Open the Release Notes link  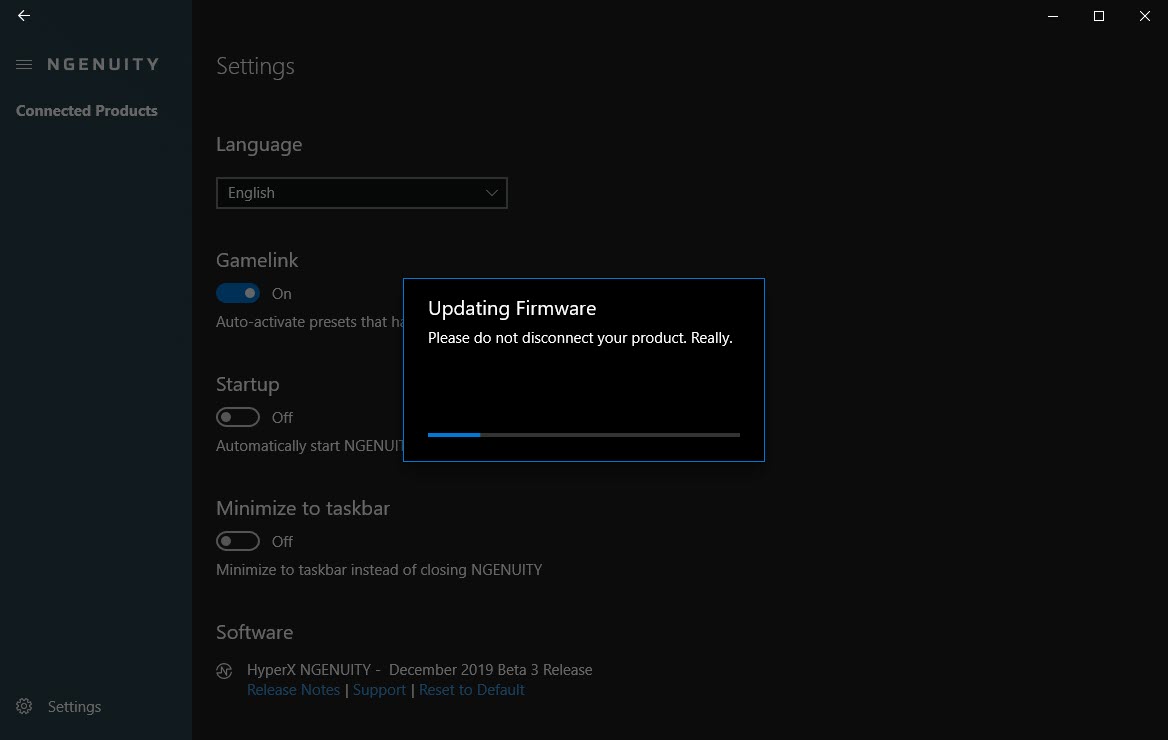(x=293, y=690)
